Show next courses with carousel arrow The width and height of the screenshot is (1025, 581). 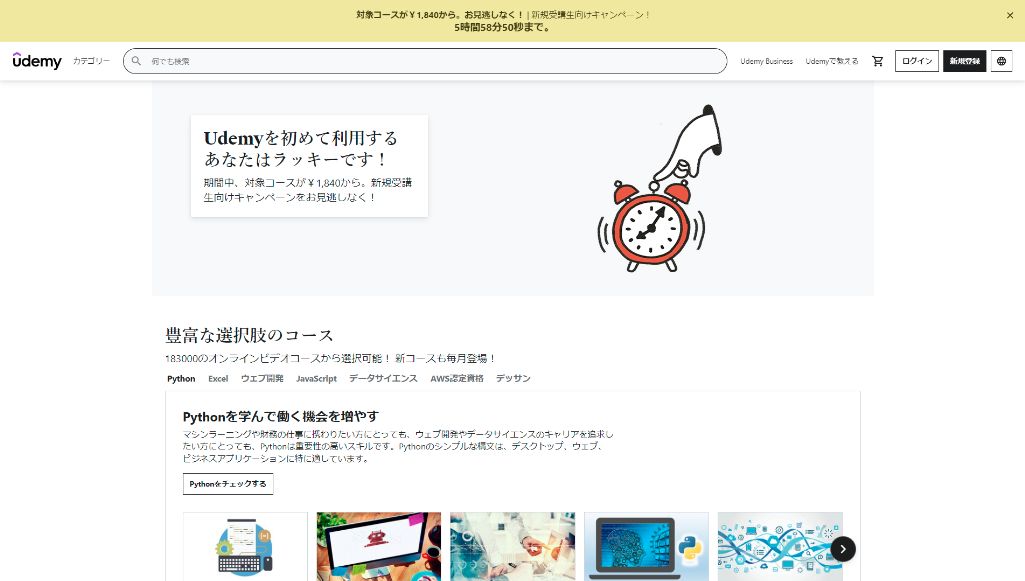pyautogui.click(x=843, y=549)
